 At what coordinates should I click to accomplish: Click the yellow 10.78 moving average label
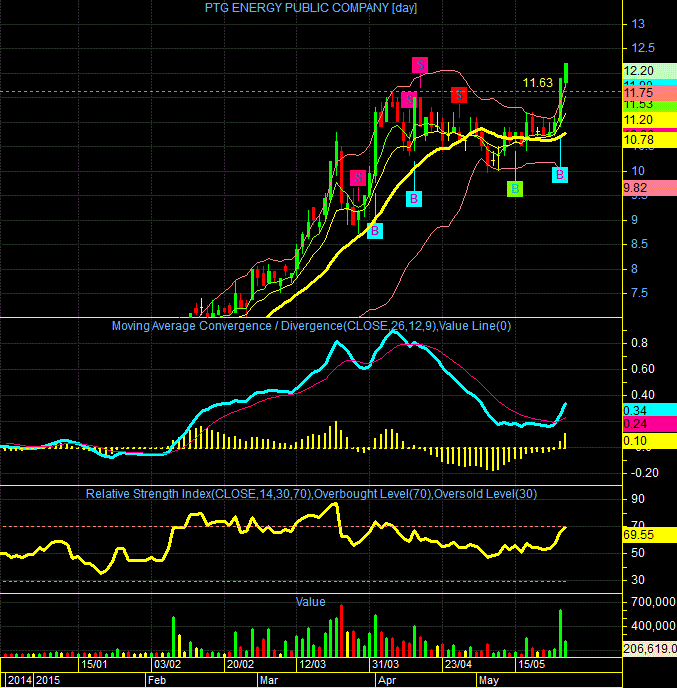point(650,140)
